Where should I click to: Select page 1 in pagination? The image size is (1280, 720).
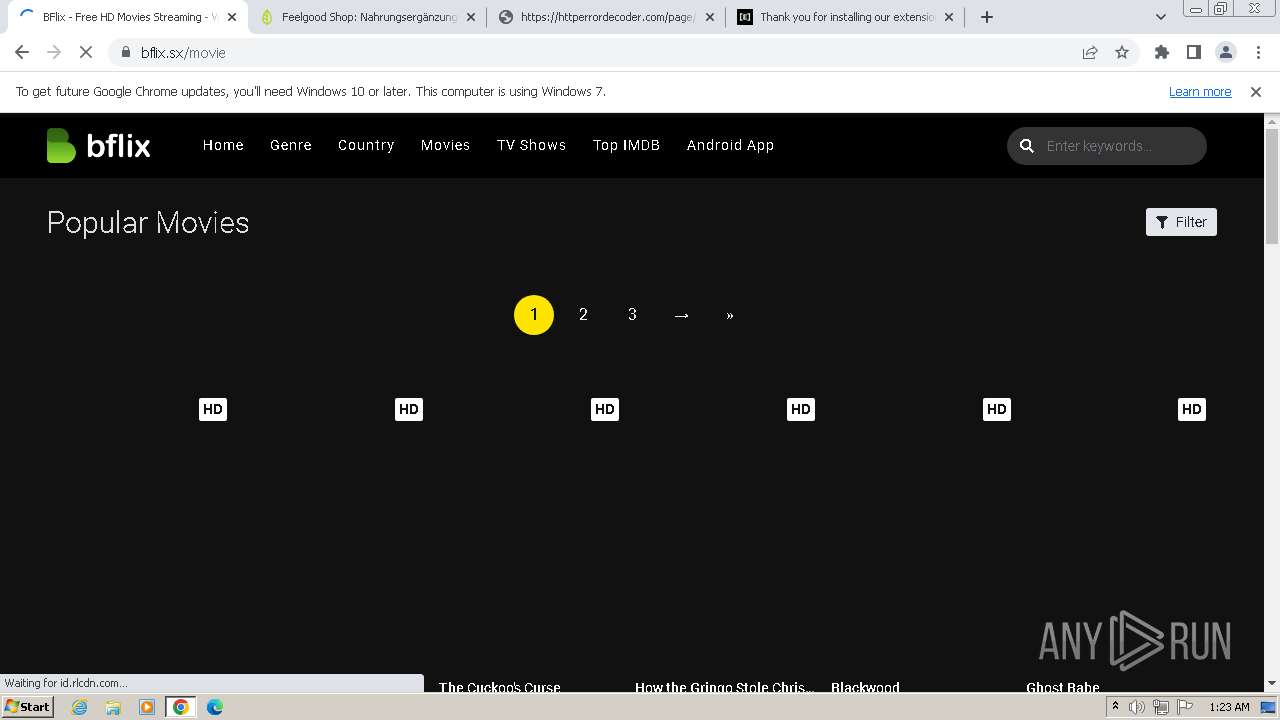[534, 315]
